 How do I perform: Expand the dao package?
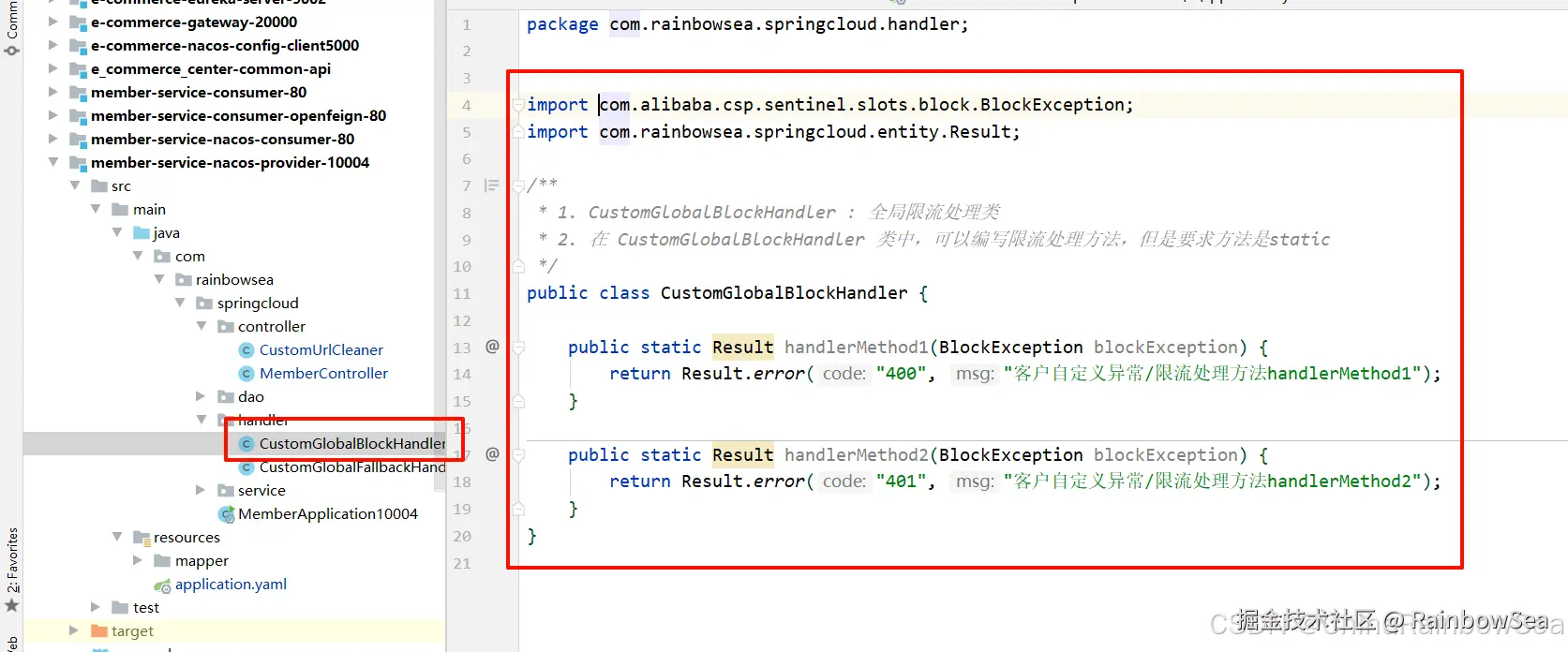[201, 396]
